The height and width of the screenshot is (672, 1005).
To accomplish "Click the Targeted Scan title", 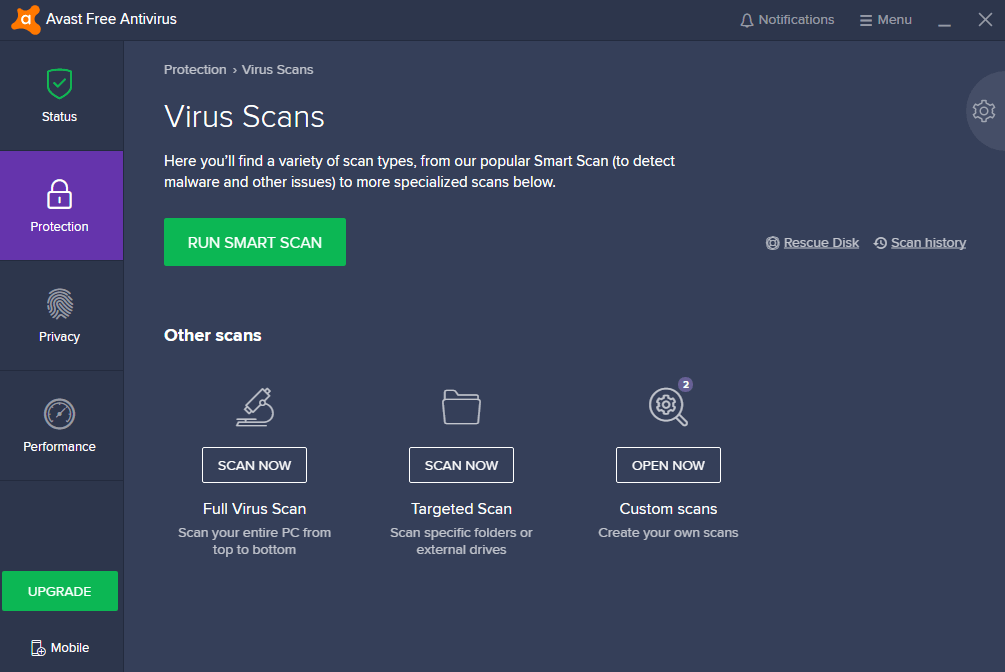I will (x=461, y=508).
